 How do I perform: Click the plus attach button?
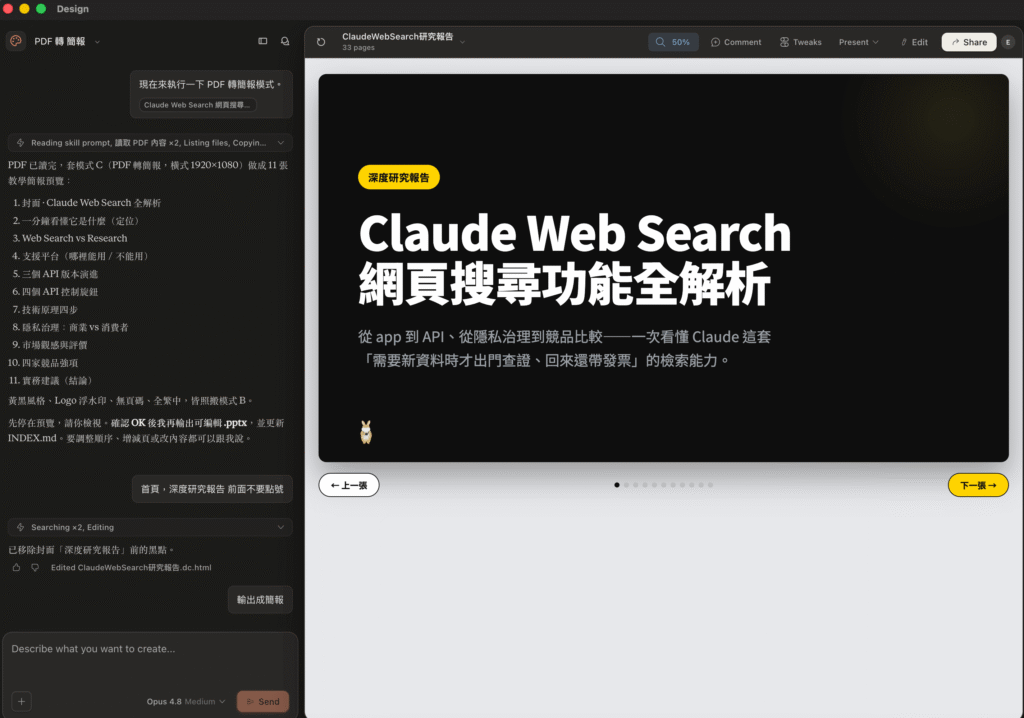coord(22,701)
